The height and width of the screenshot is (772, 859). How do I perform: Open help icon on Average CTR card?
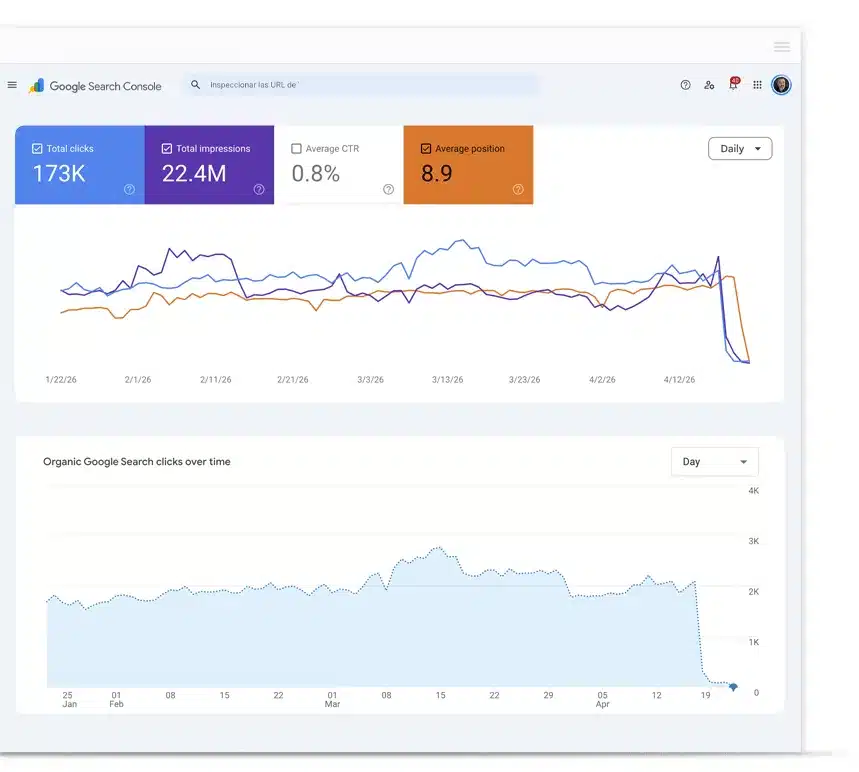coord(388,190)
